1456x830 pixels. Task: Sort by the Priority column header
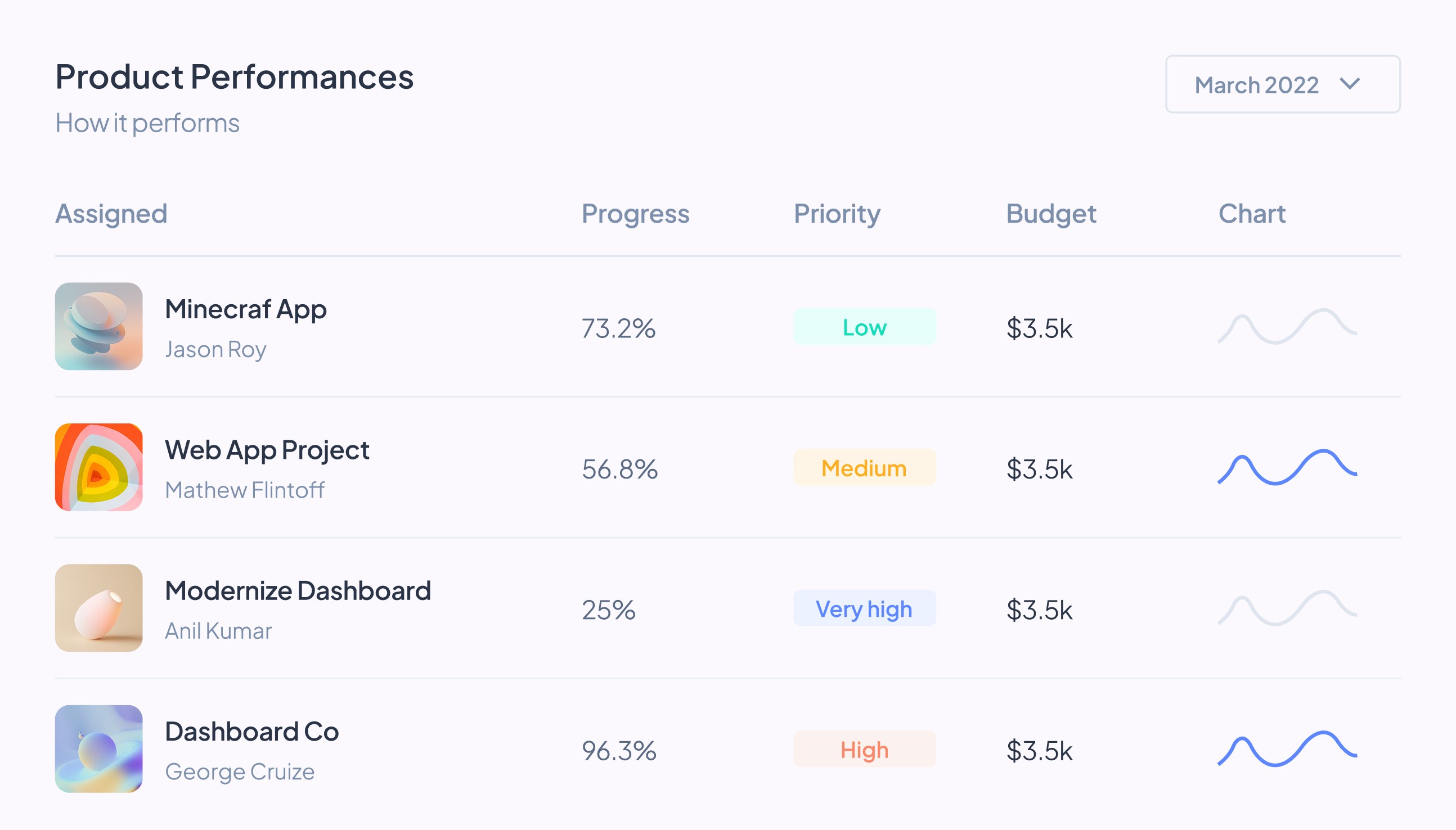(x=837, y=214)
